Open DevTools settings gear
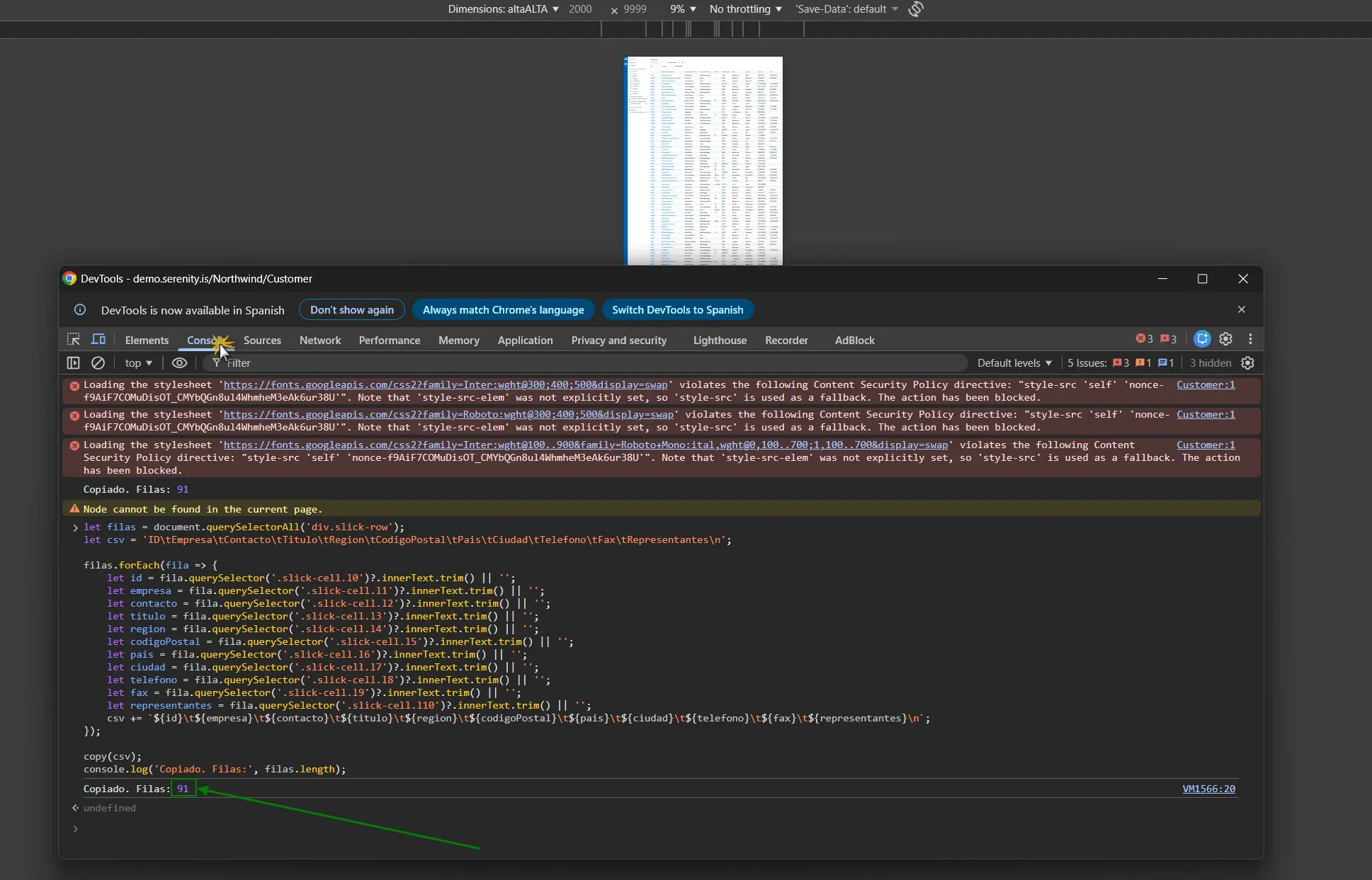This screenshot has width=1372, height=880. point(1226,339)
